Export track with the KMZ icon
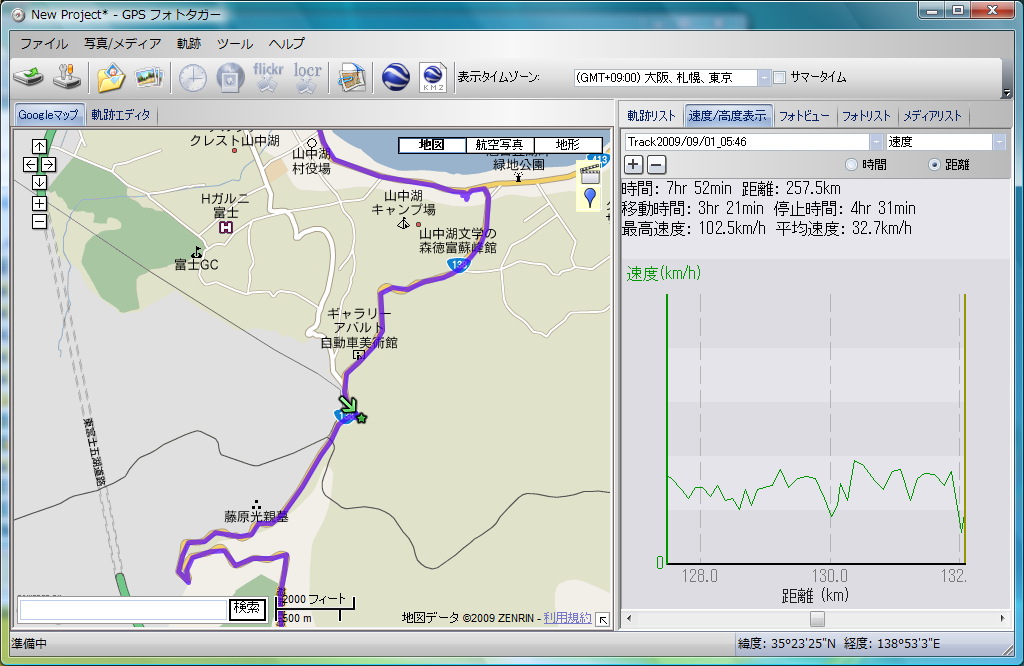This screenshot has height=666, width=1024. (x=433, y=77)
